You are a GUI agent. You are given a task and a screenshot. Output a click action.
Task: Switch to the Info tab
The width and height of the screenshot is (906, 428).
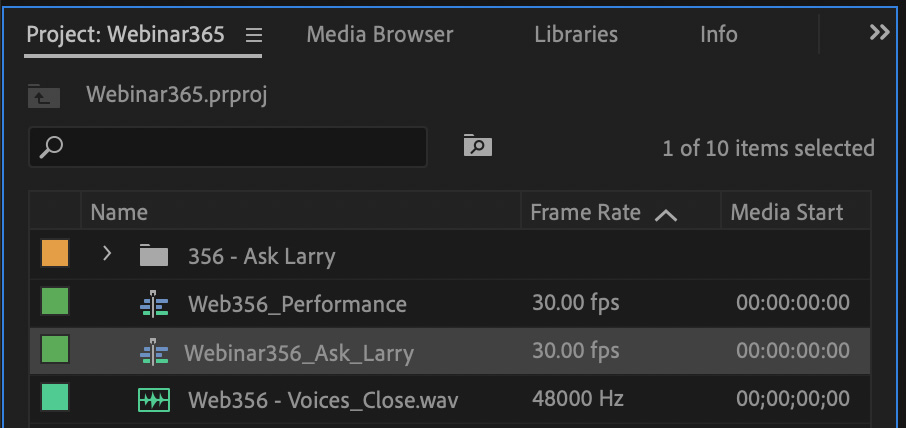(x=718, y=35)
